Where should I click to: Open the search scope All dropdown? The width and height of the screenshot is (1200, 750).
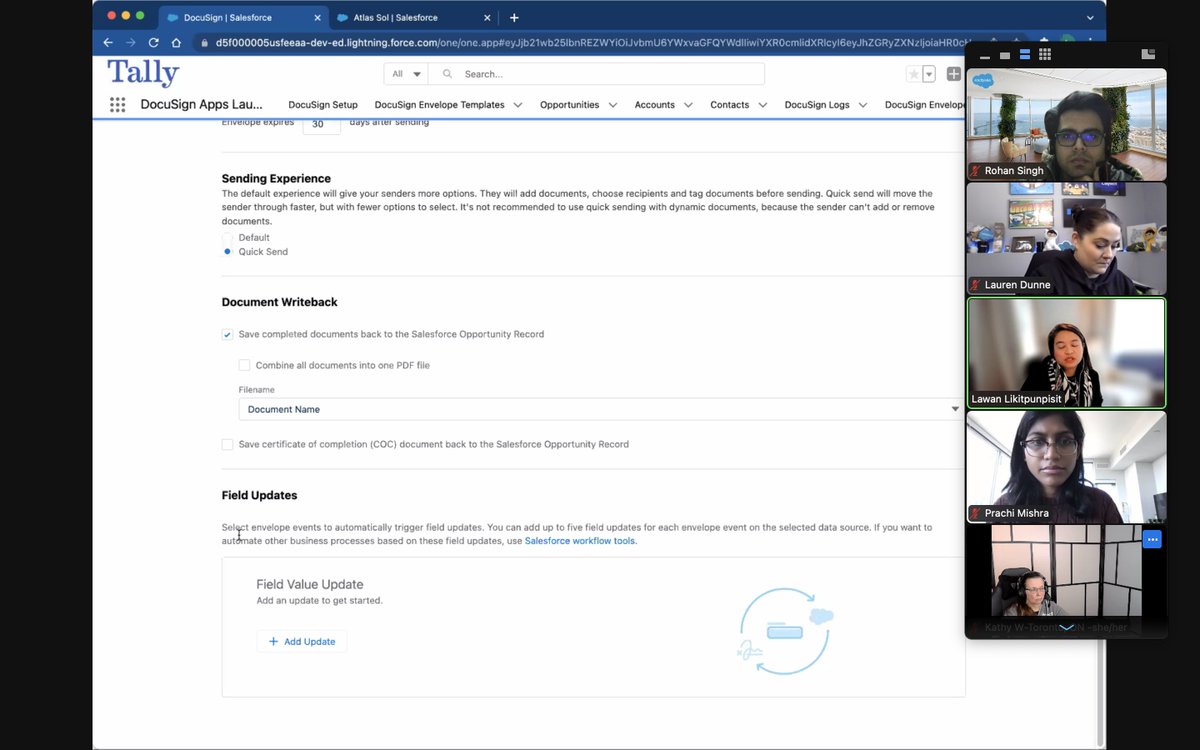point(406,74)
